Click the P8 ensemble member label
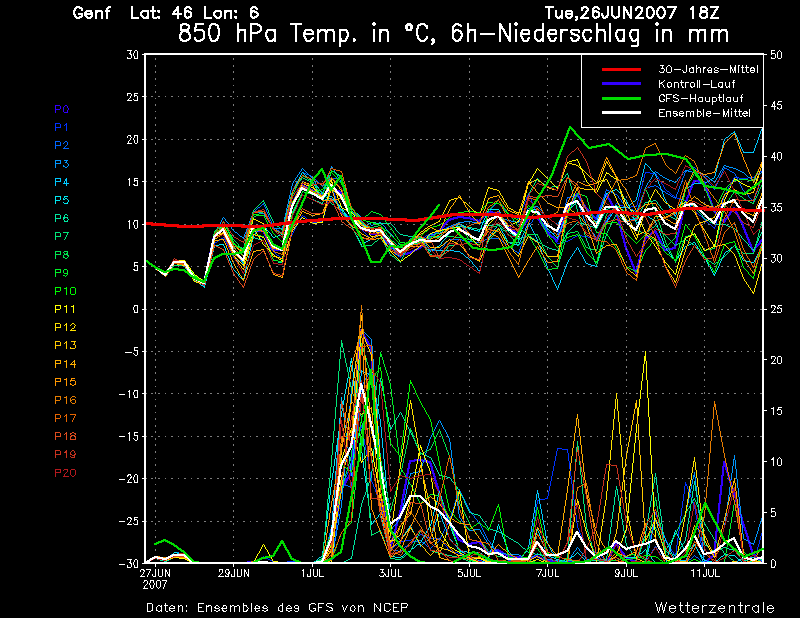The width and height of the screenshot is (800, 618). [x=62, y=255]
